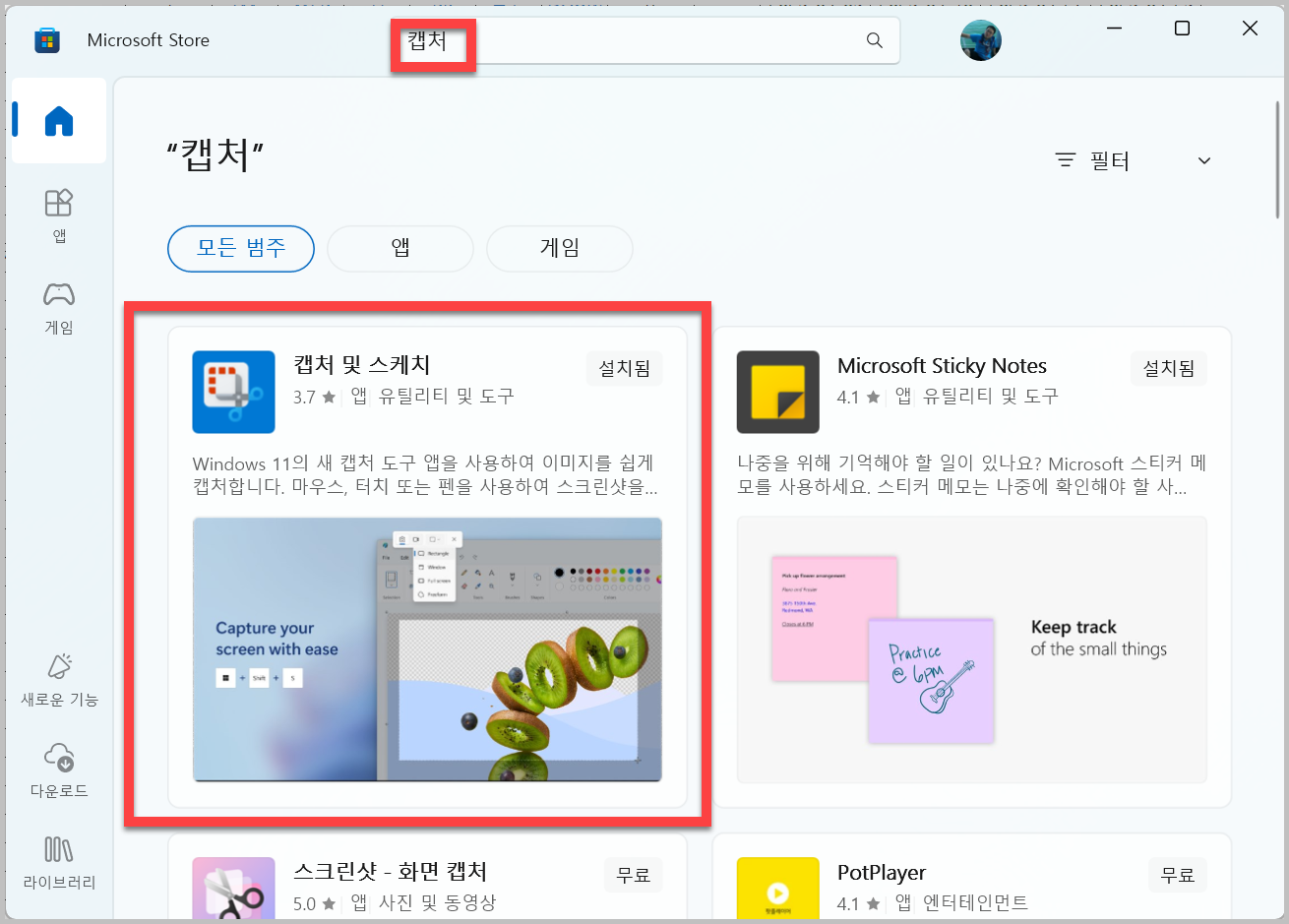Image resolution: width=1289 pixels, height=924 pixels.
Task: Click 사진 및 동영상 category text
Action: 437,902
